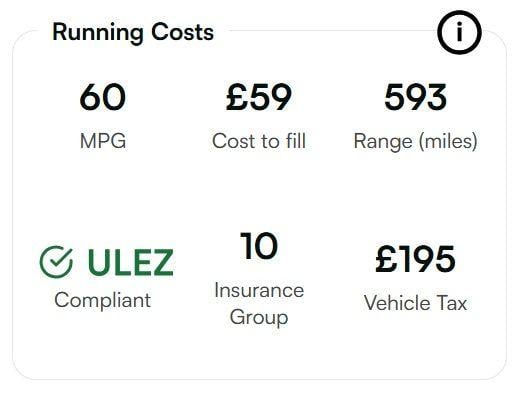This screenshot has height=404, width=525.
Task: Click the £195 vehicle tax amount
Action: click(415, 259)
